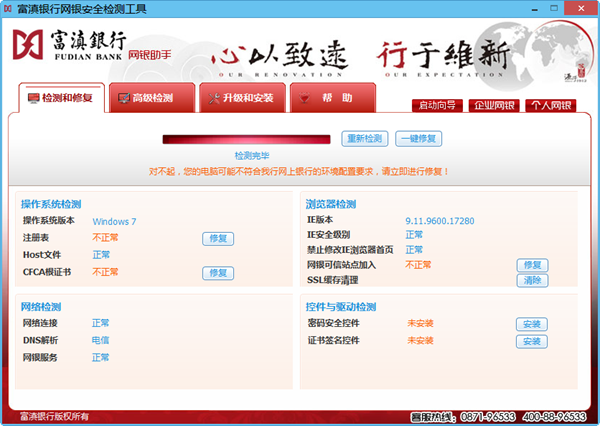
Task: Click the detection progress bar
Action: coord(245,139)
